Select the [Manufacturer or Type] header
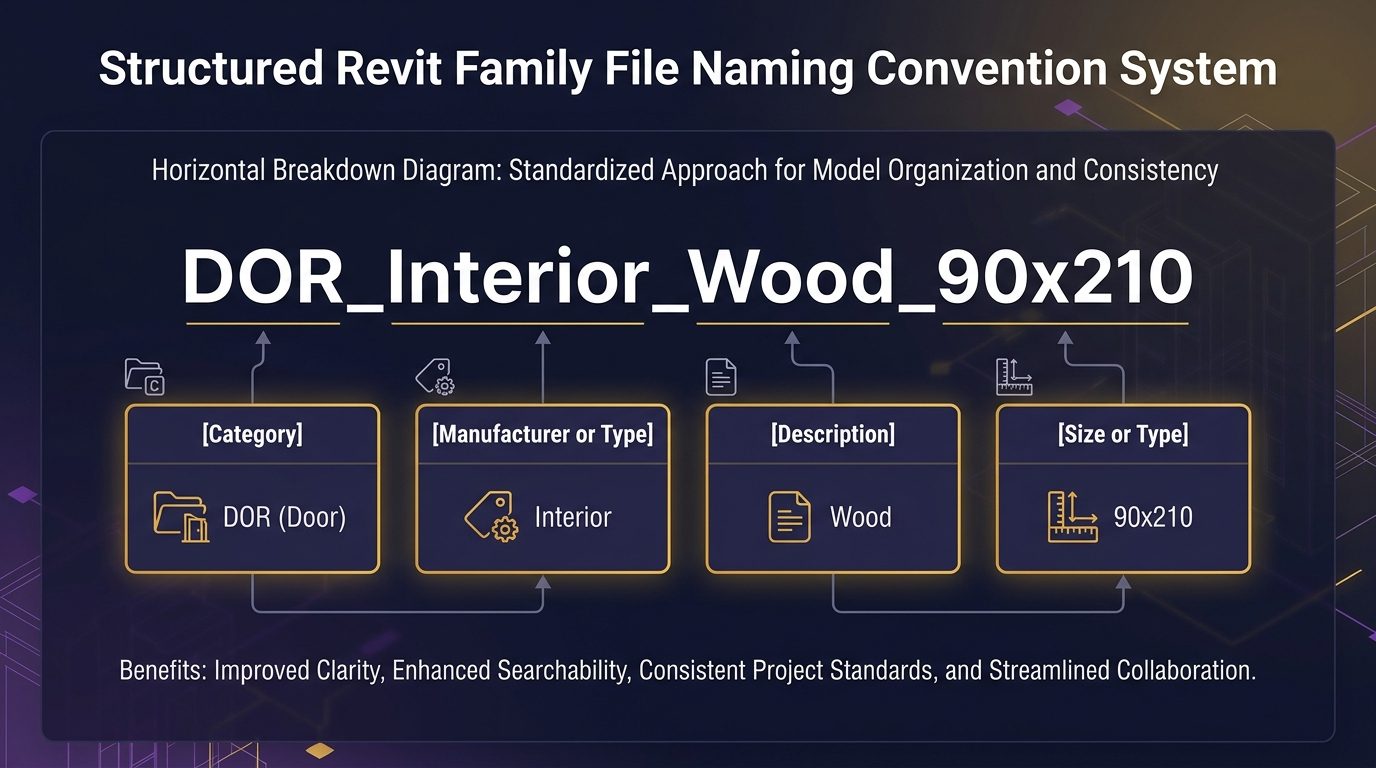The image size is (1376, 768). 542,434
